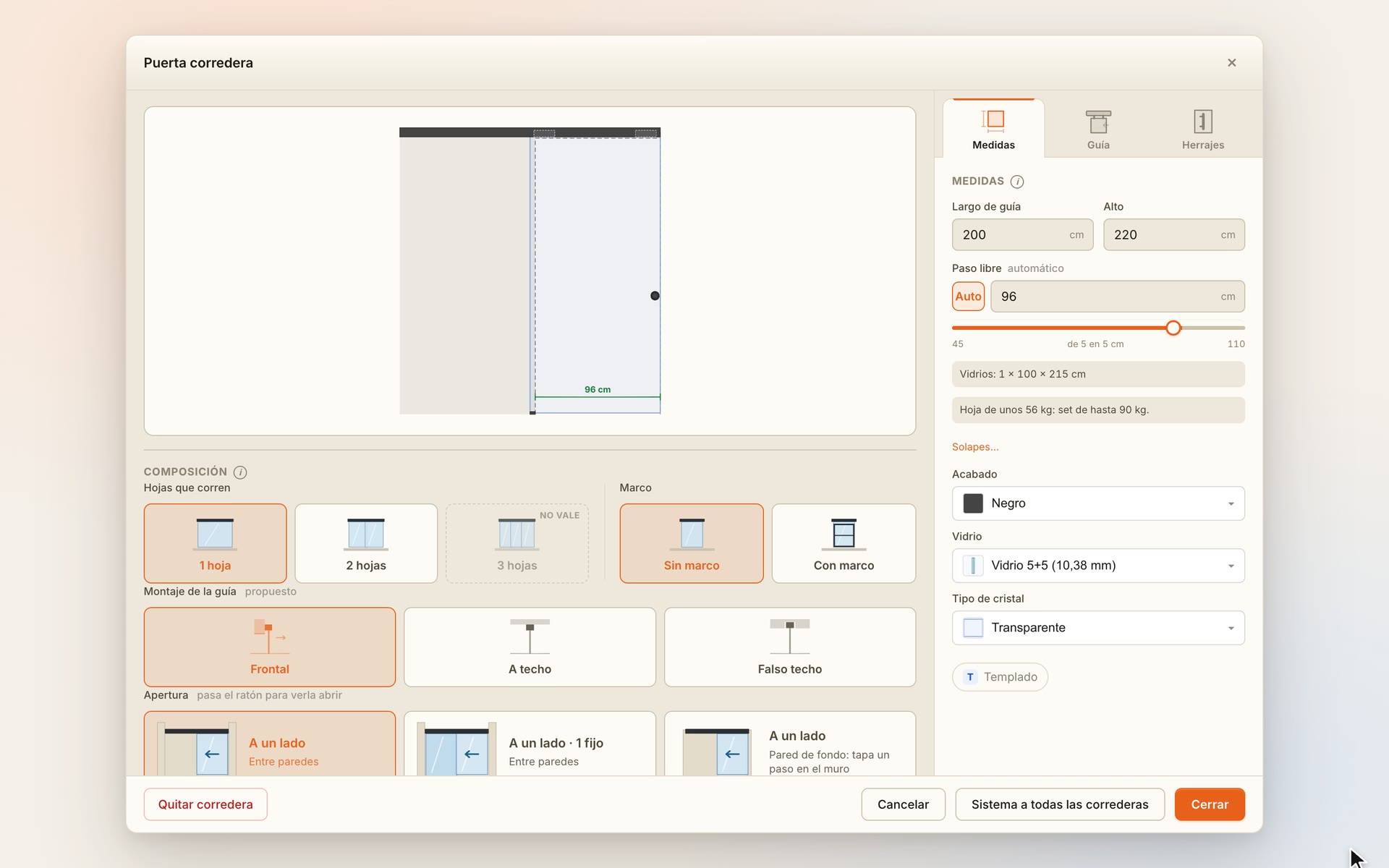Image resolution: width=1389 pixels, height=868 pixels.
Task: Click the info icon beside COMPOSICIÓN
Action: coord(240,472)
